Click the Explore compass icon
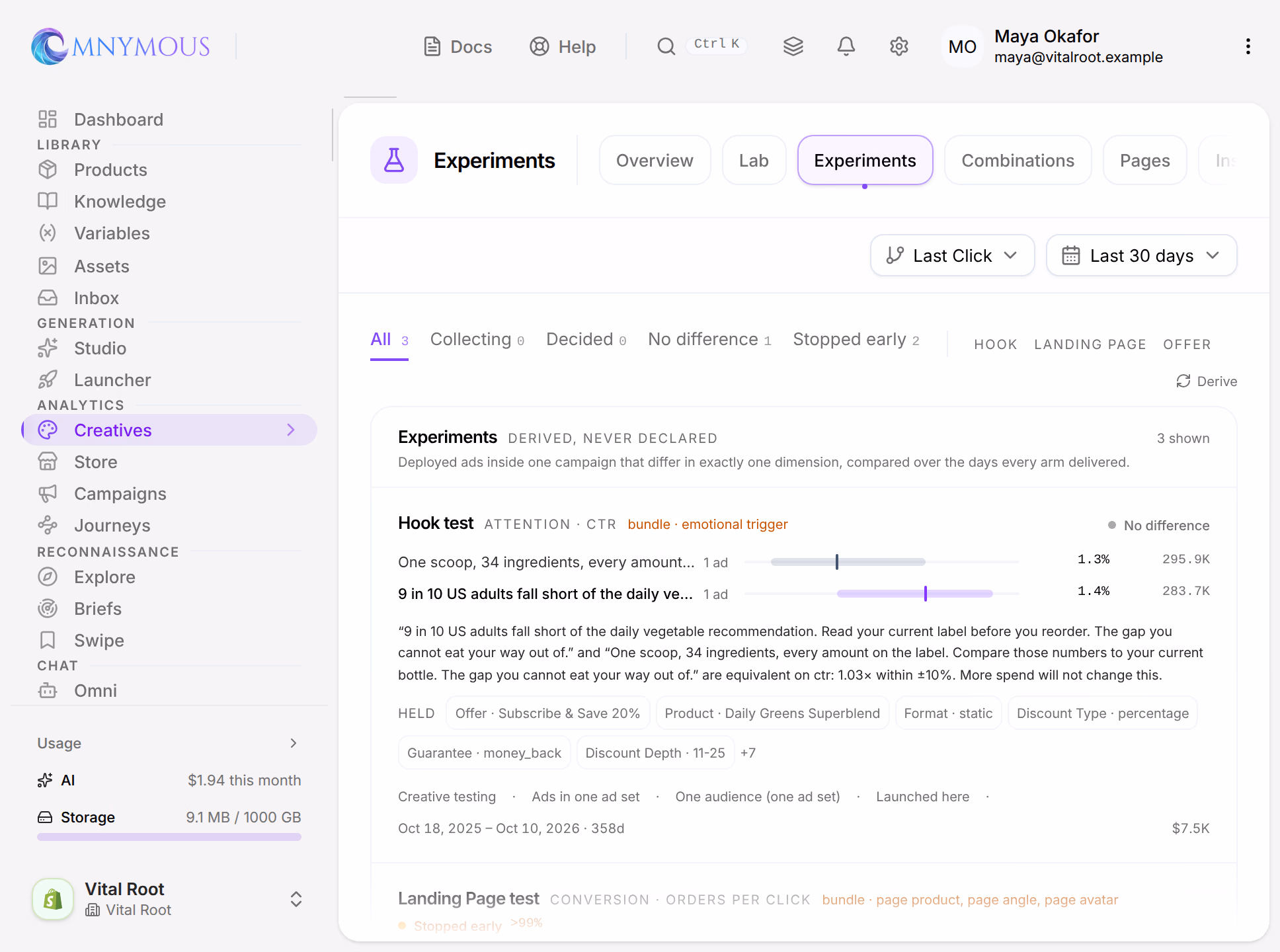 click(48, 576)
